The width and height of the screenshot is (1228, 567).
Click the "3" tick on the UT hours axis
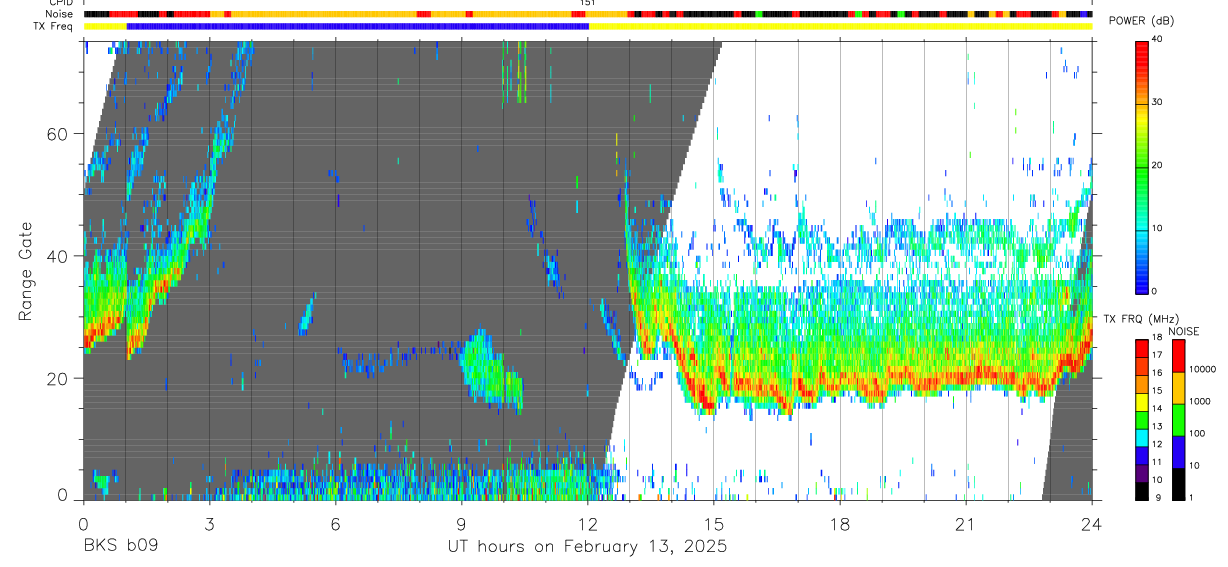coord(209,522)
